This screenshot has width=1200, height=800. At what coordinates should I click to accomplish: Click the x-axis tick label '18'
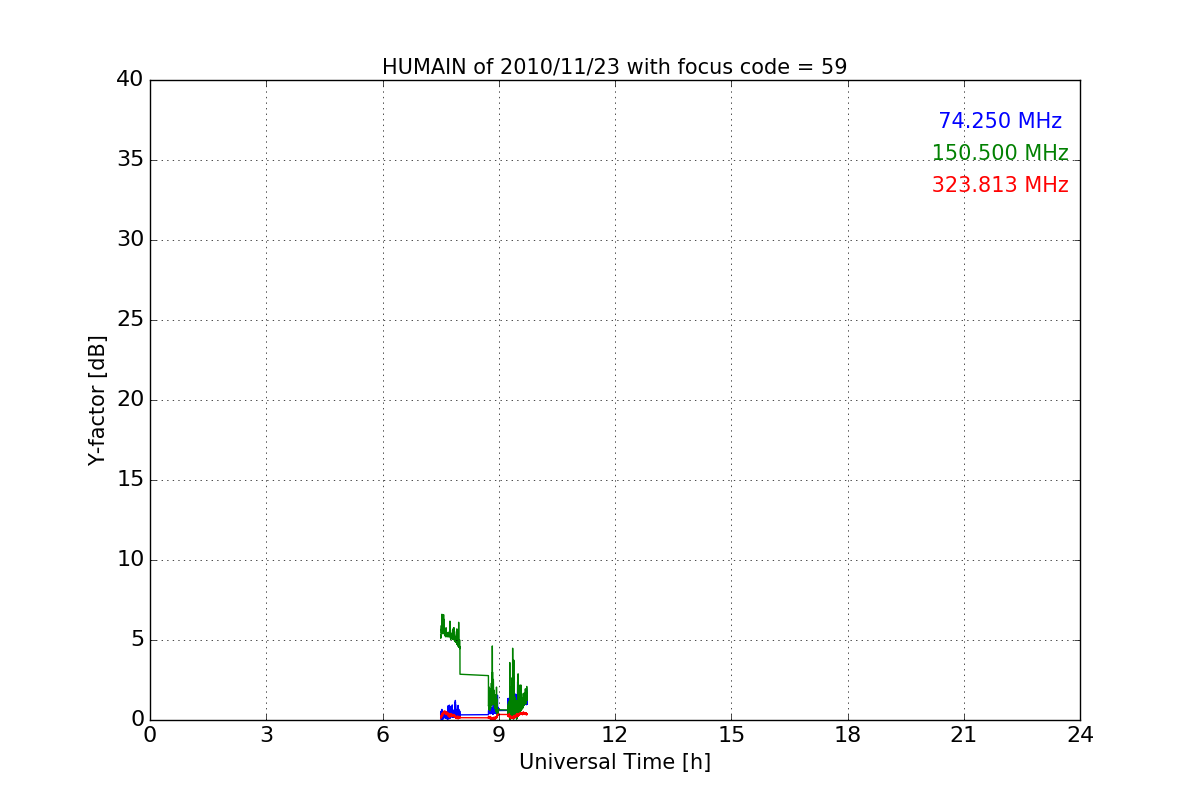click(848, 735)
